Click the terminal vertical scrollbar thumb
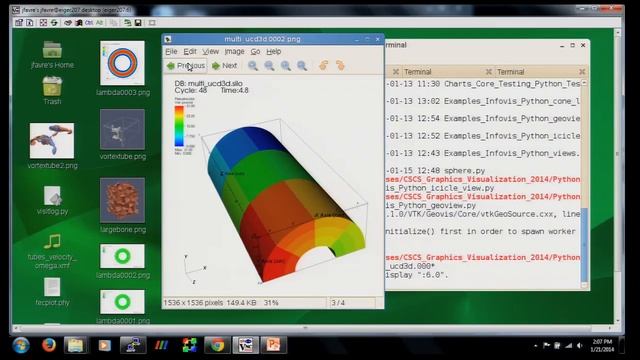 [584, 244]
